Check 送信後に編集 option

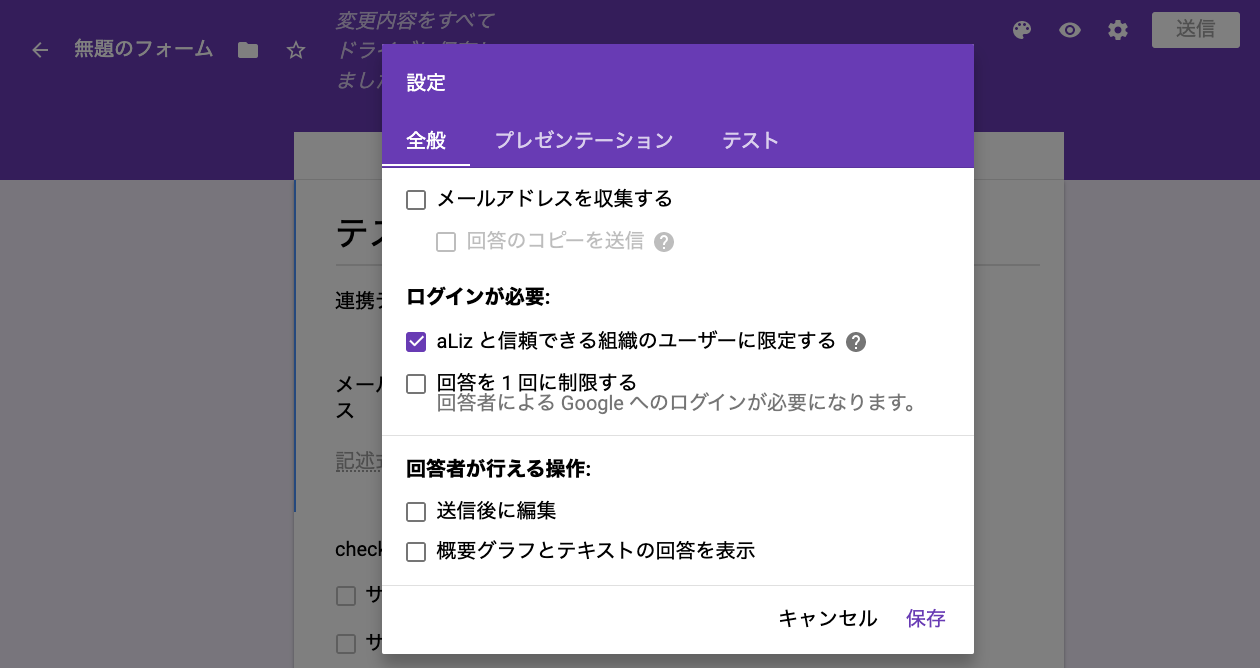416,511
